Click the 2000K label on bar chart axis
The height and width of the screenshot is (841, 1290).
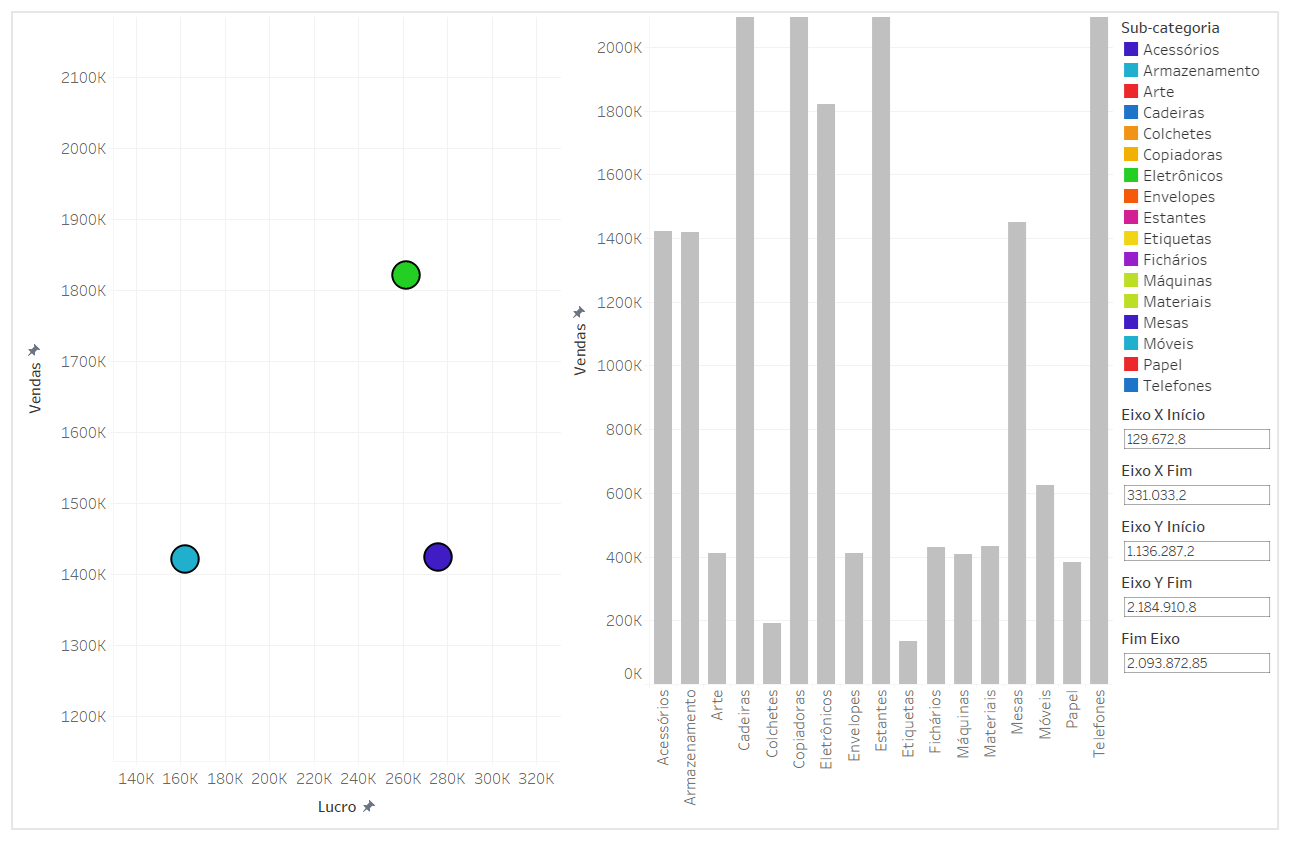click(620, 47)
